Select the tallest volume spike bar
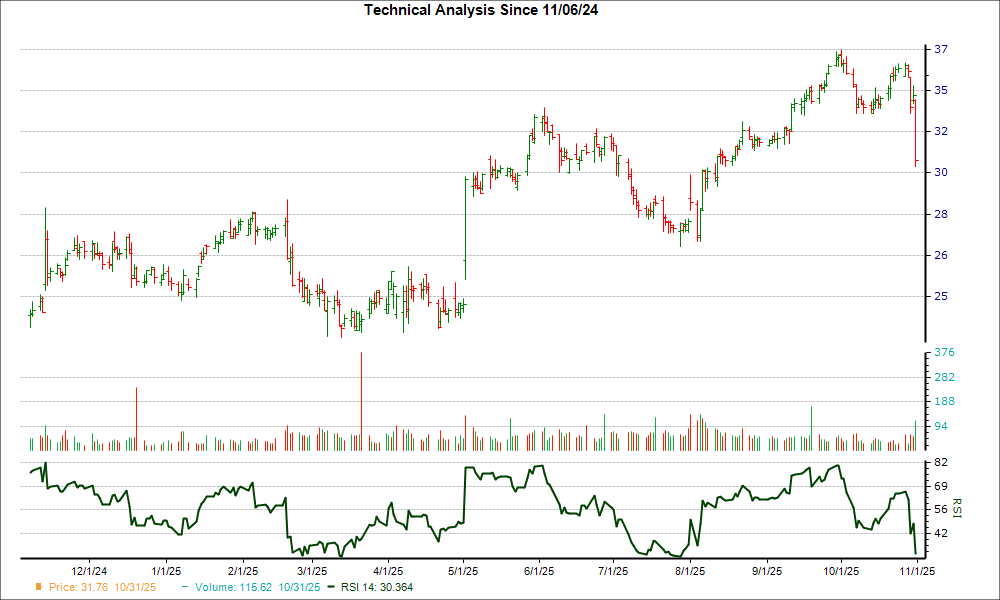 pyautogui.click(x=361, y=400)
